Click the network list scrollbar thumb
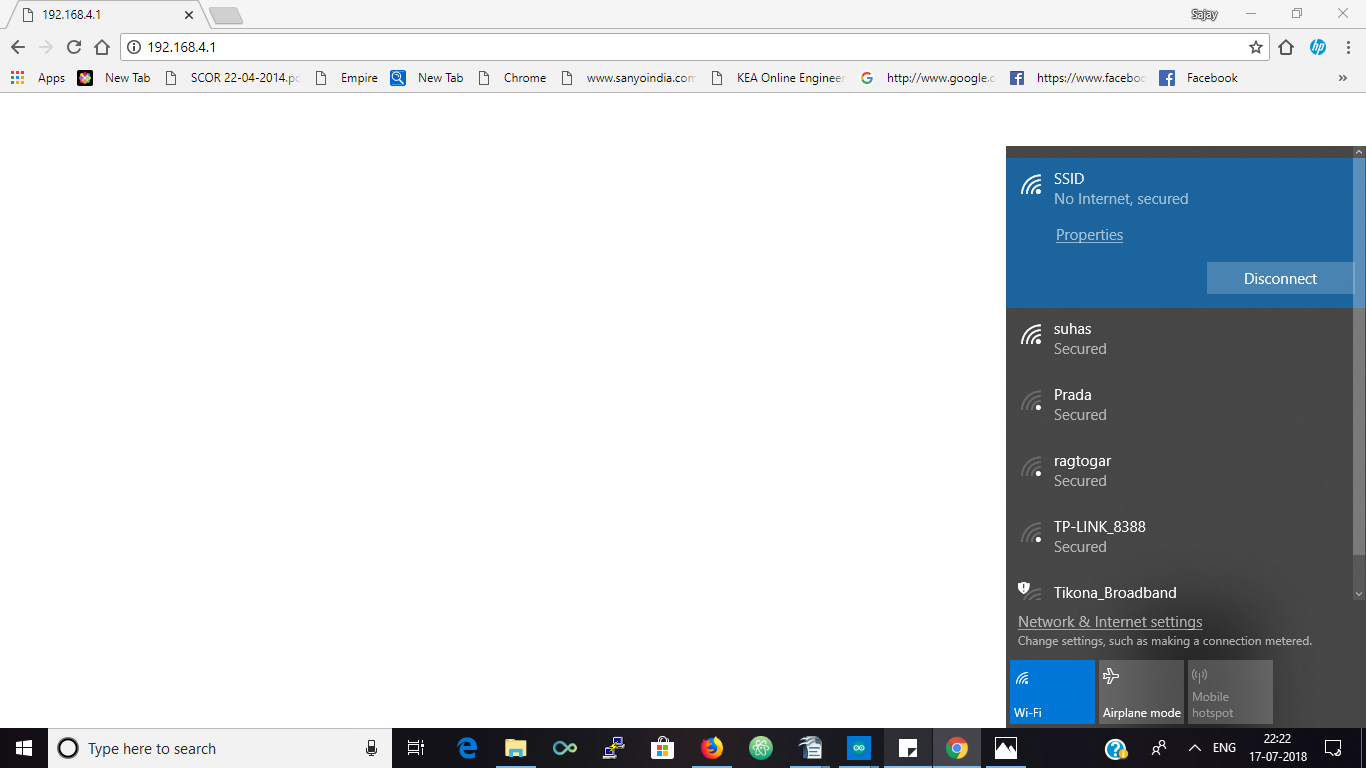Image resolution: width=1366 pixels, height=768 pixels. coord(1359,355)
